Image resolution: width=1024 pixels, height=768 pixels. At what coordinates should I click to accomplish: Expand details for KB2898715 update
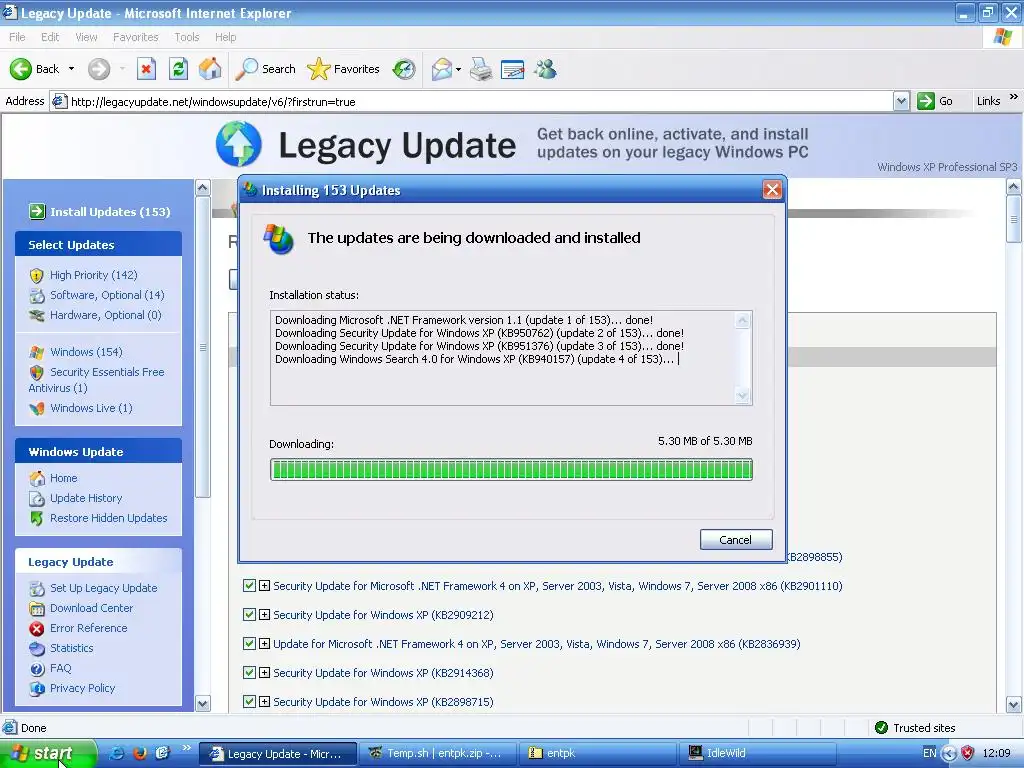264,701
